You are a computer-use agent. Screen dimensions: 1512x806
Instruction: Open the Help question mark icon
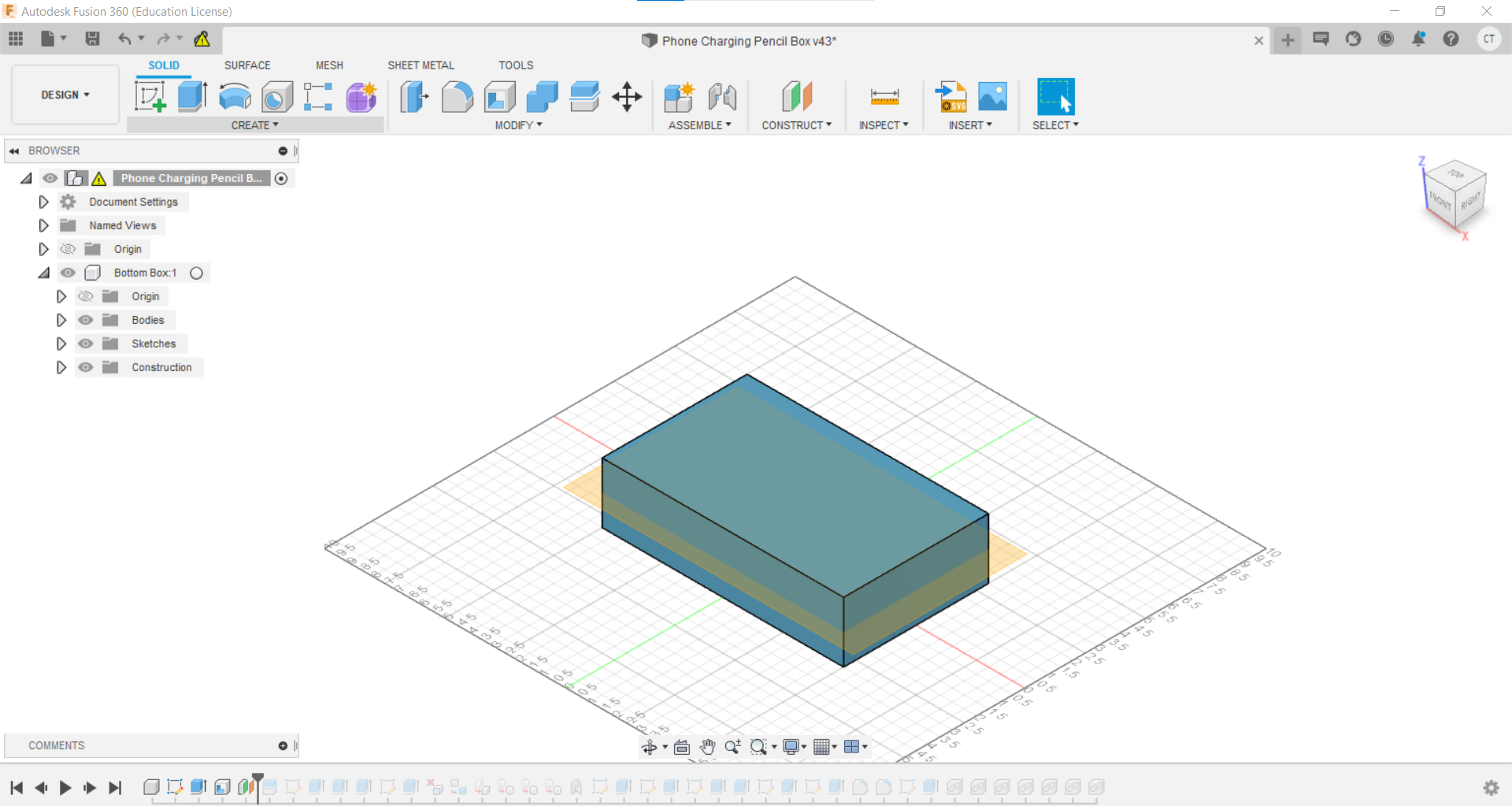1451,39
